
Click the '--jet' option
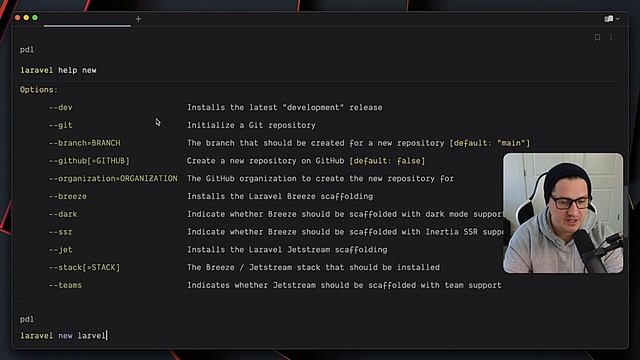click(60, 249)
